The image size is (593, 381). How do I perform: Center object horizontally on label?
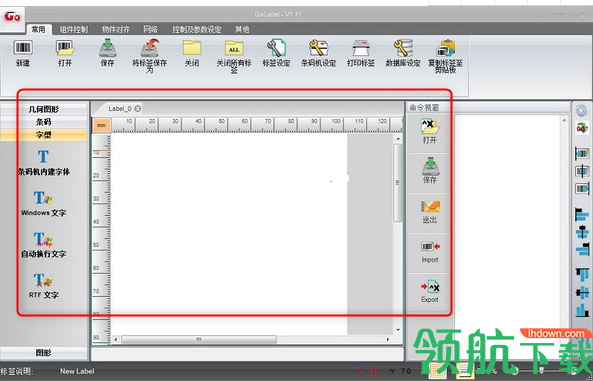point(582,171)
